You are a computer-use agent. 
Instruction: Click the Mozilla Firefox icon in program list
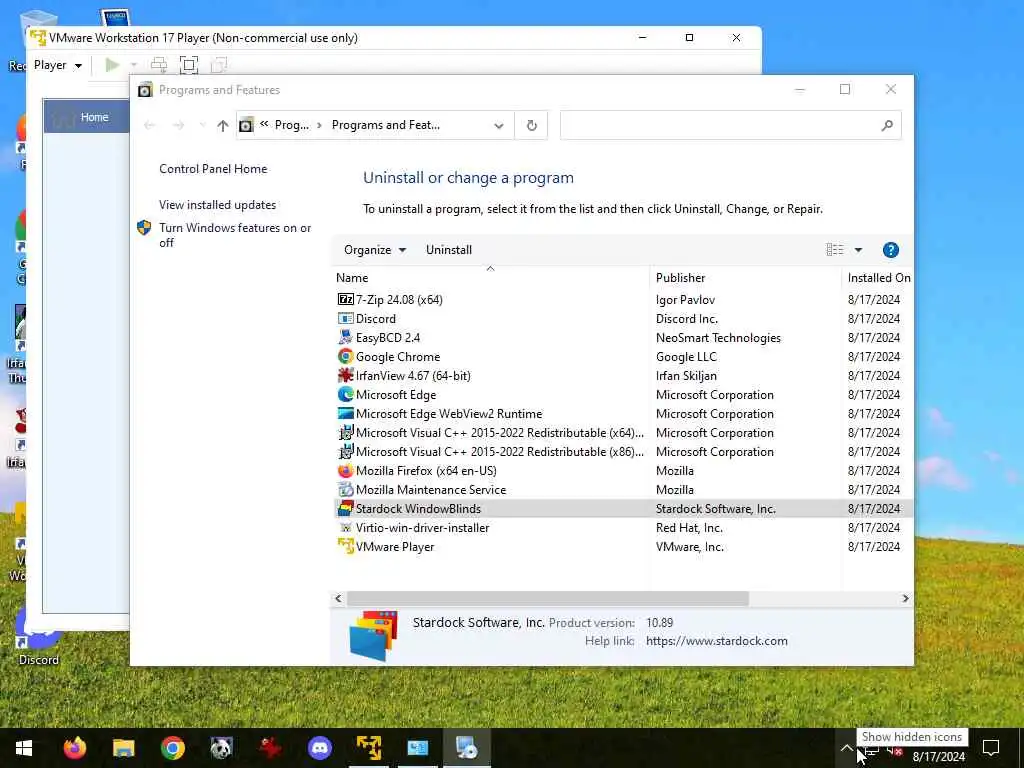345,470
